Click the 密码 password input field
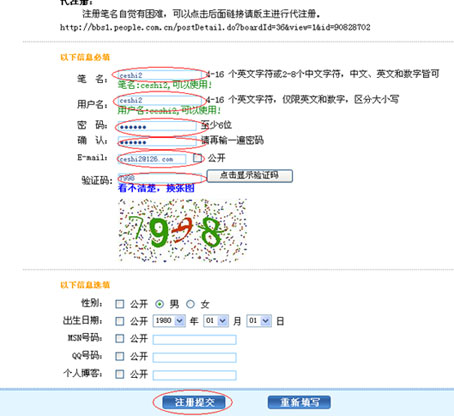This screenshot has width=454, height=416. pyautogui.click(x=157, y=127)
